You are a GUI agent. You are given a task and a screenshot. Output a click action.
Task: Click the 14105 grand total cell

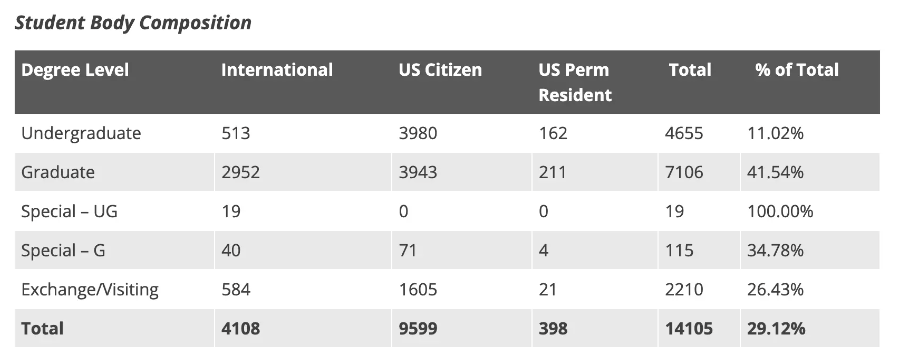[x=689, y=328]
